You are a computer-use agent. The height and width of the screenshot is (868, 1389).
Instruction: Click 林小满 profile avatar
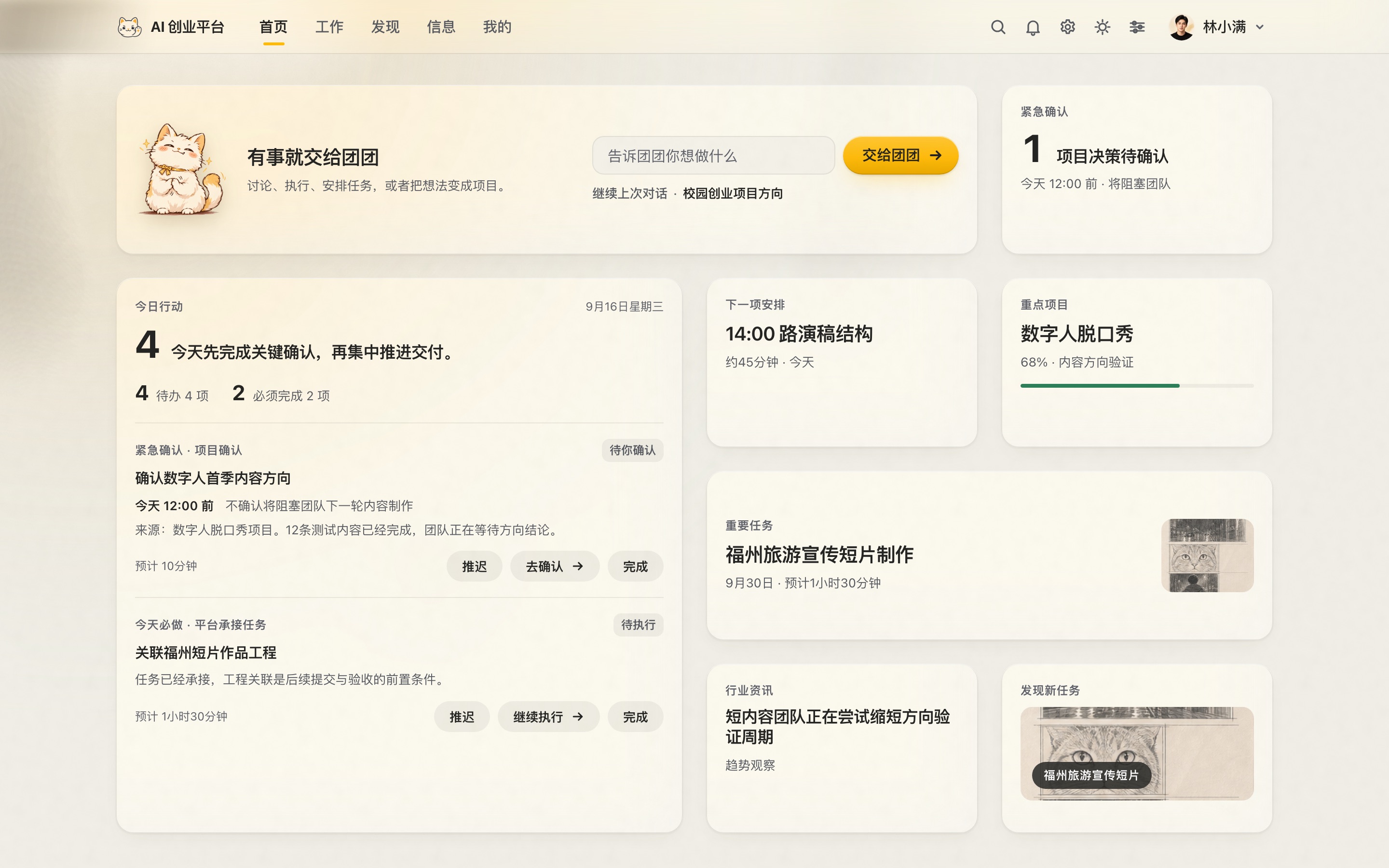pyautogui.click(x=1181, y=27)
